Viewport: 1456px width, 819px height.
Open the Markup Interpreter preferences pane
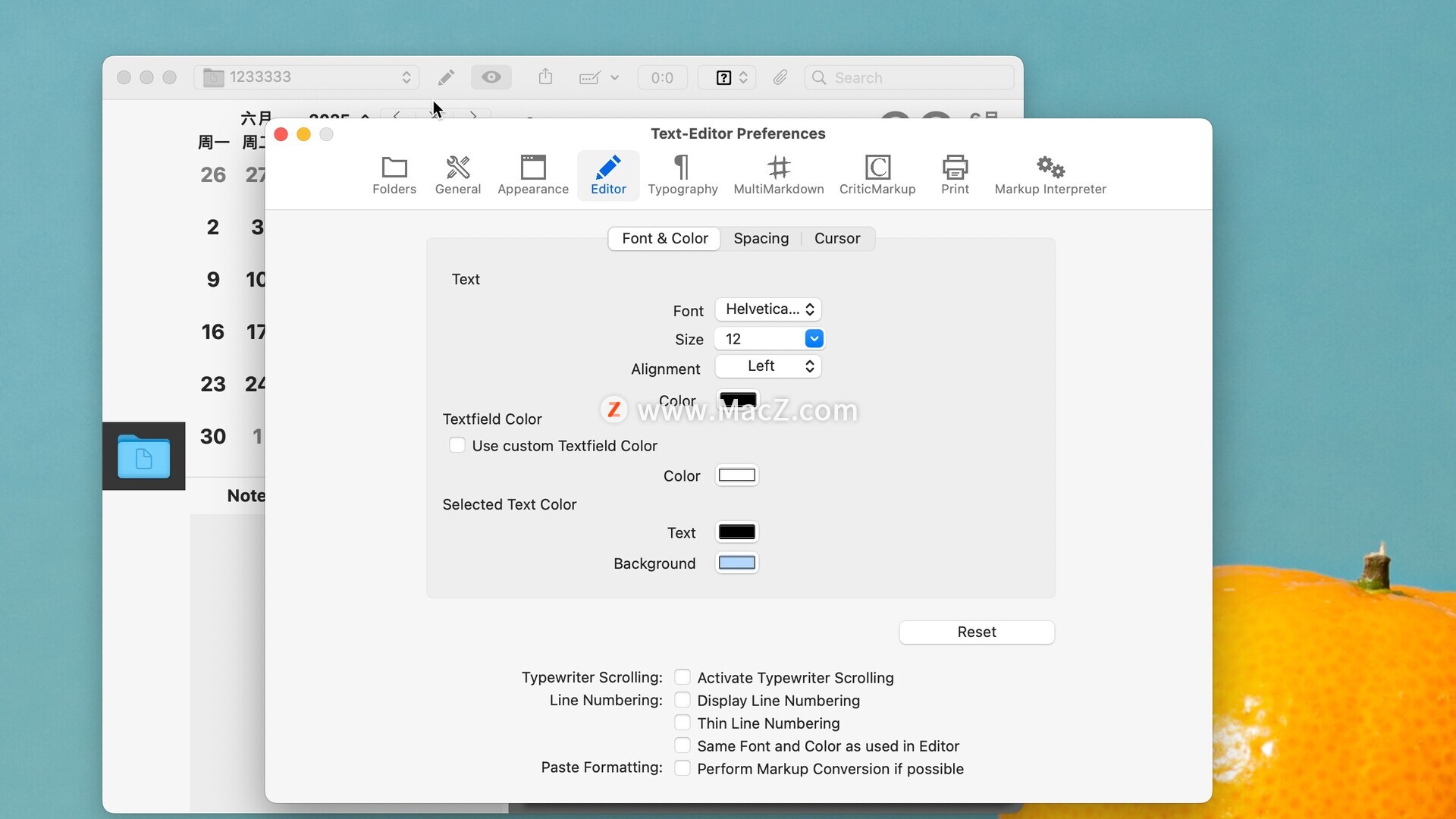pyautogui.click(x=1050, y=175)
